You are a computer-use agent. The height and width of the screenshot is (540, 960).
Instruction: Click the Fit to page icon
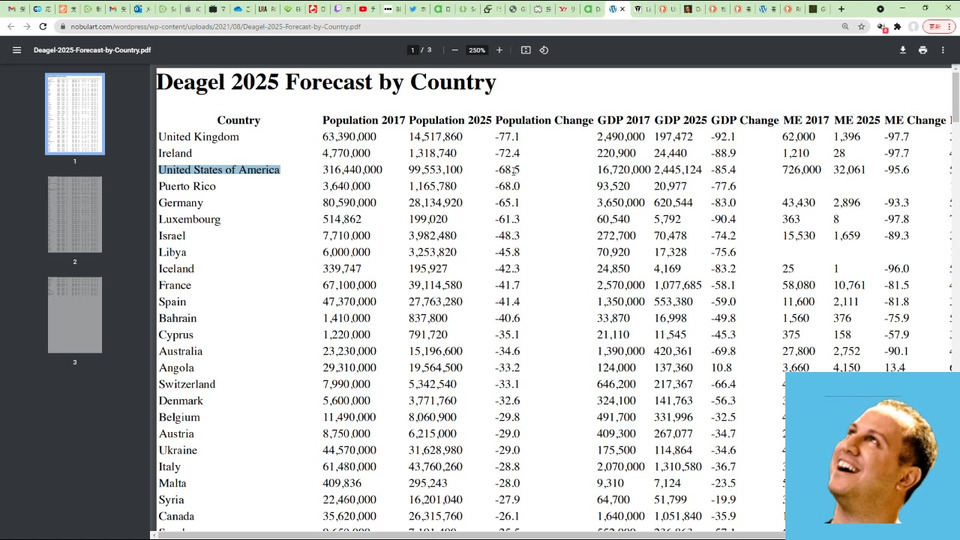tap(526, 50)
